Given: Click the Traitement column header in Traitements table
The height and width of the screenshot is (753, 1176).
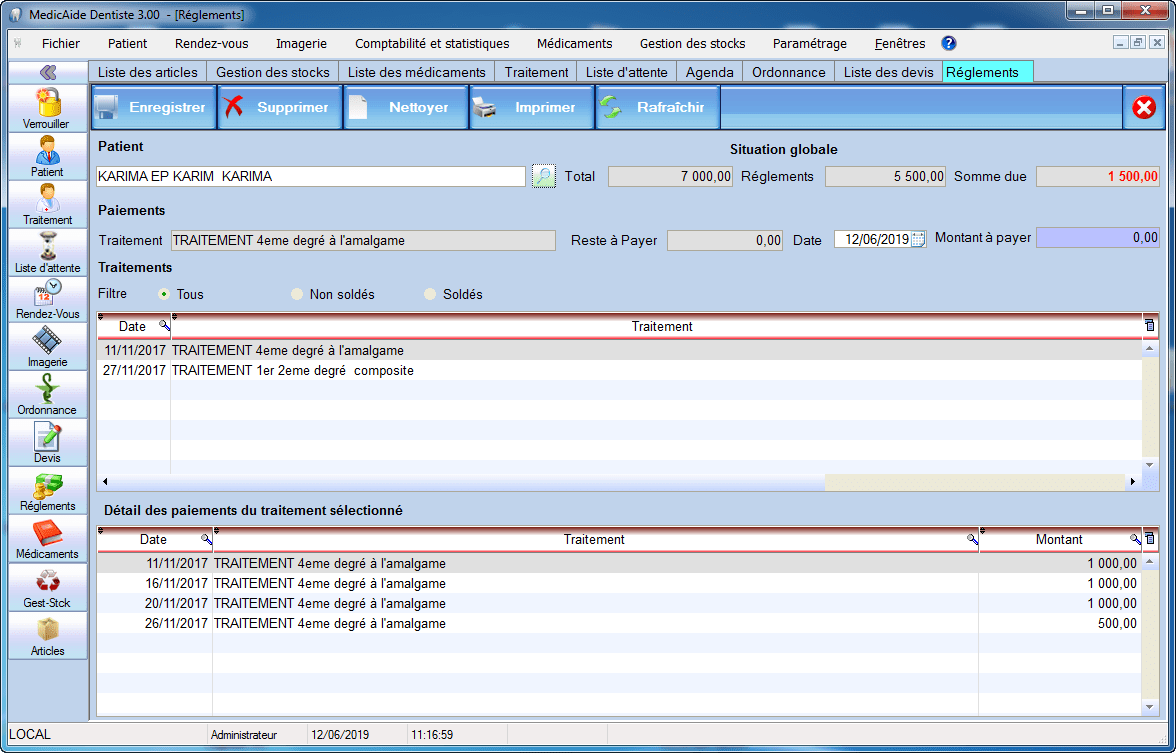Looking at the screenshot, I should [662, 326].
